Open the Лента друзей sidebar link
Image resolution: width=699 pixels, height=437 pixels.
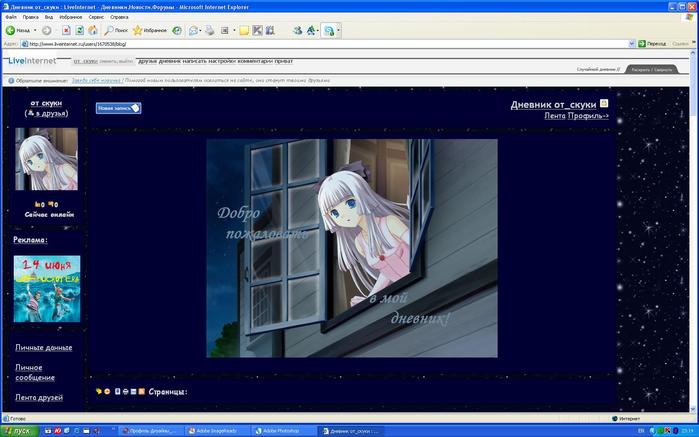tap(39, 397)
